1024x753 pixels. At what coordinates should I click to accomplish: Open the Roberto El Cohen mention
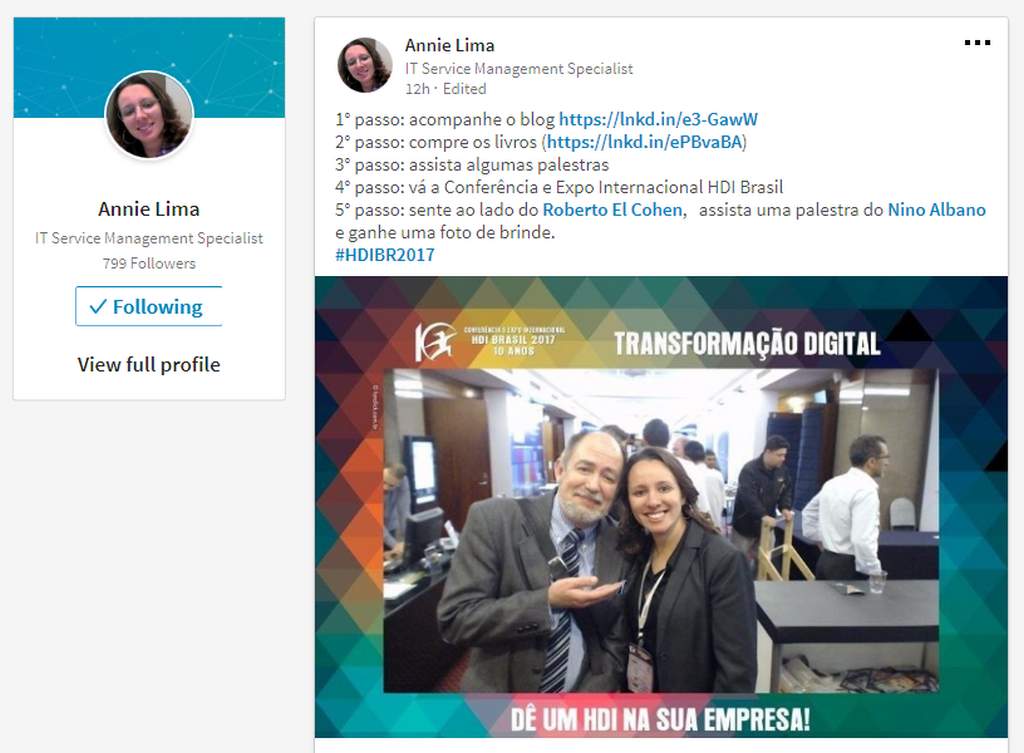pos(613,210)
